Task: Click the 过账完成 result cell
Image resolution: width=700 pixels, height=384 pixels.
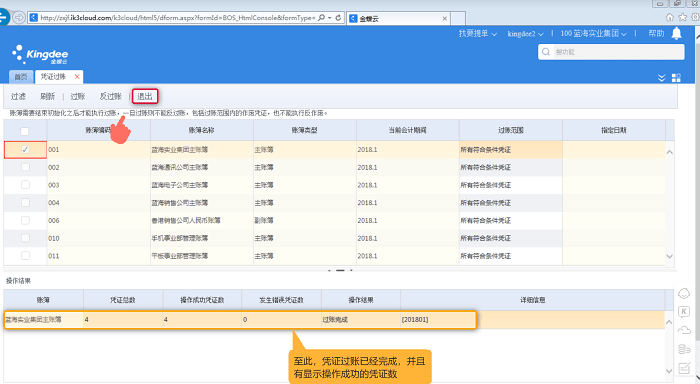Action: point(361,320)
